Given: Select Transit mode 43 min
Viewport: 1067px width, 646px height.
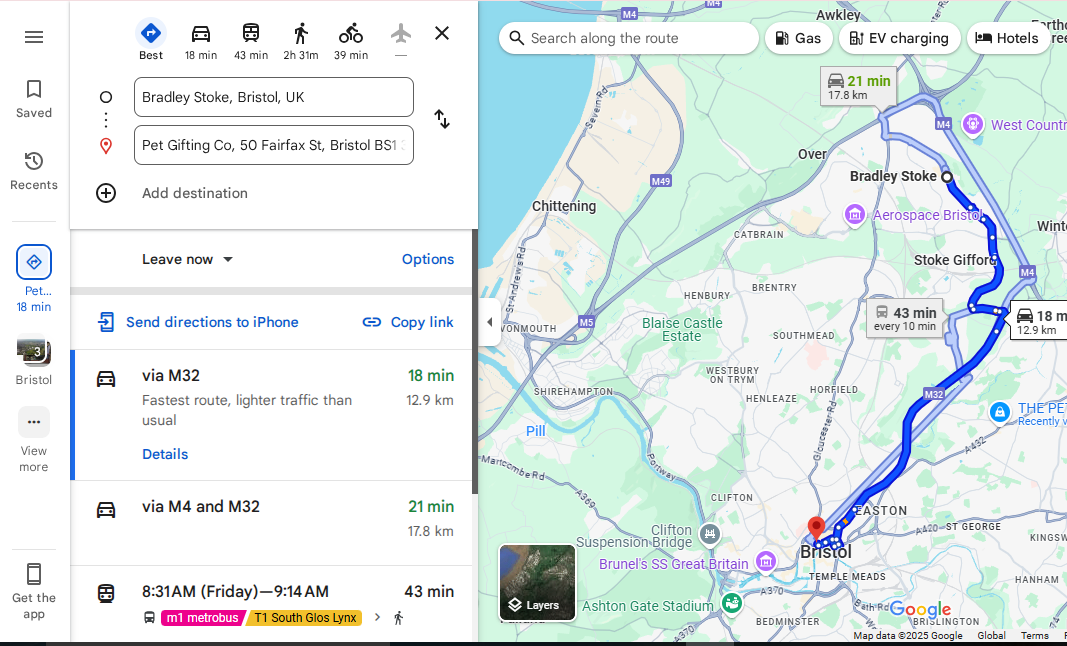Looking at the screenshot, I should click(x=251, y=40).
